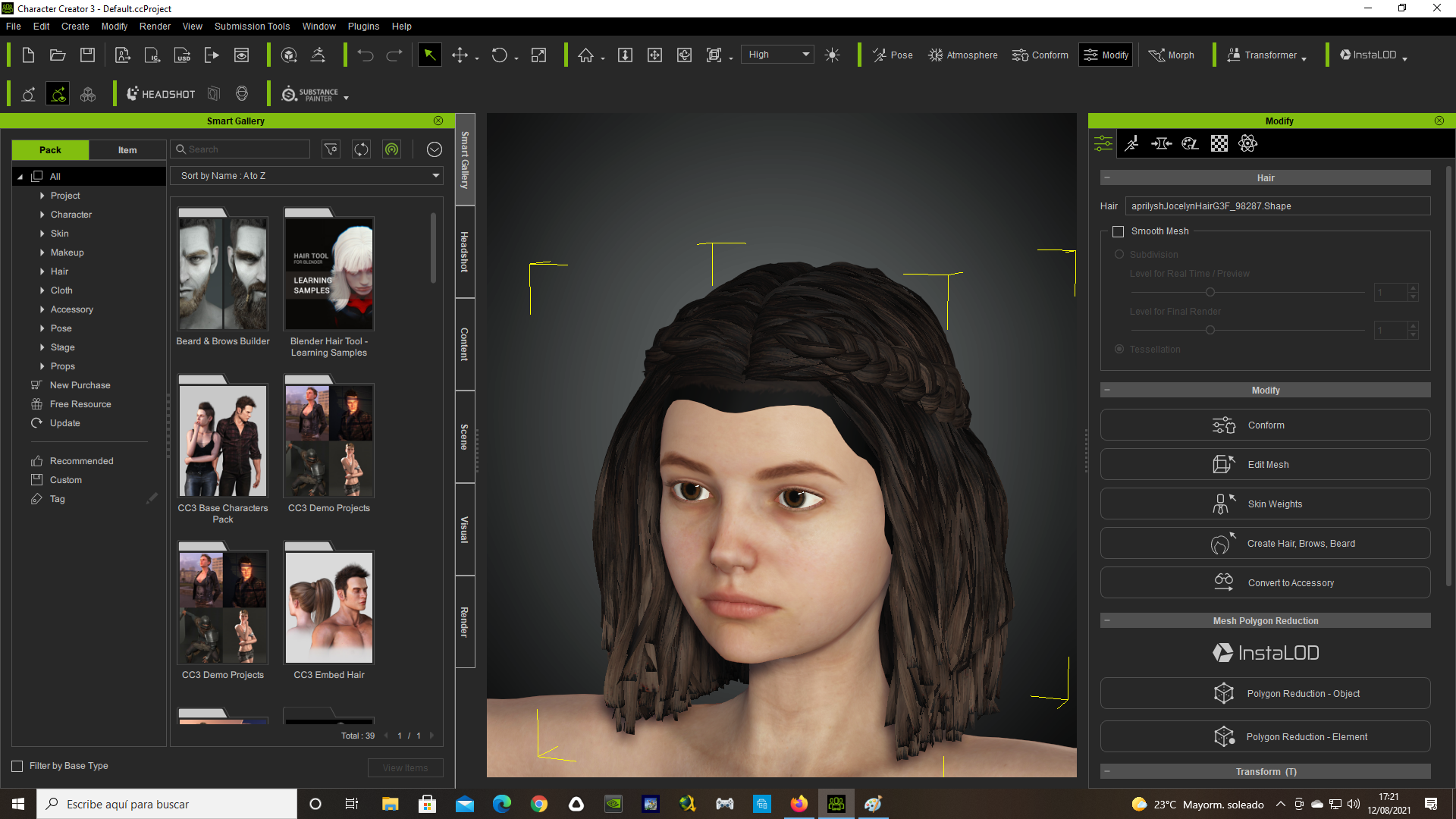The image size is (1456, 819).
Task: Close the Smart Gallery panel
Action: 438,121
